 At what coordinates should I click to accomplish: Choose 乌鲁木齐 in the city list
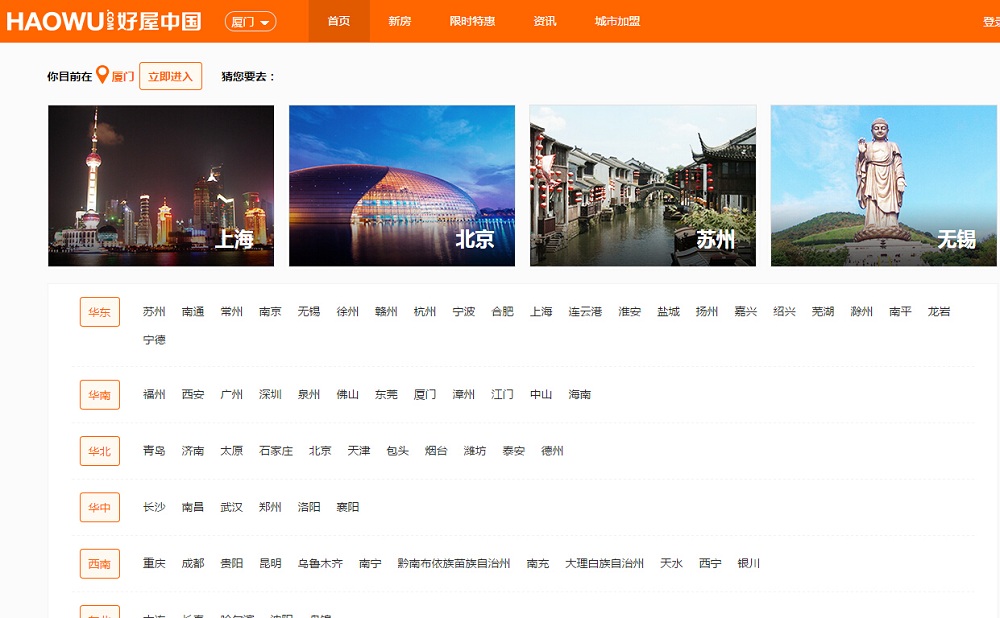[x=320, y=563]
